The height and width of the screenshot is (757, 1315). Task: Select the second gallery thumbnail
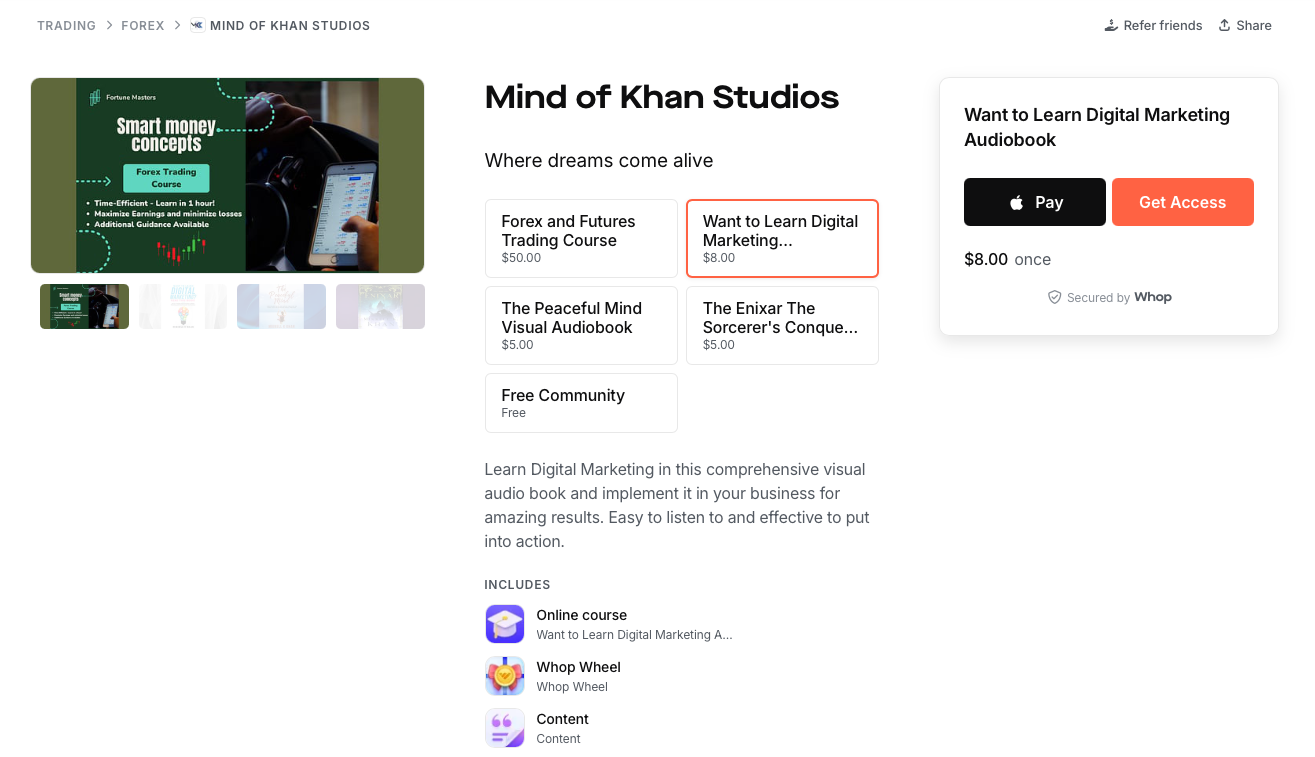pyautogui.click(x=182, y=306)
